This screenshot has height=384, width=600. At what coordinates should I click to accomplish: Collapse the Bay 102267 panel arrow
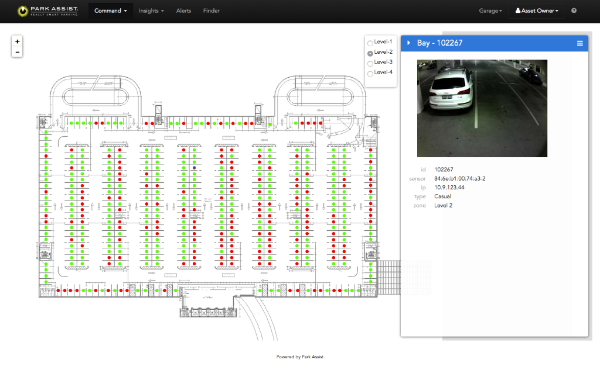pyautogui.click(x=409, y=43)
